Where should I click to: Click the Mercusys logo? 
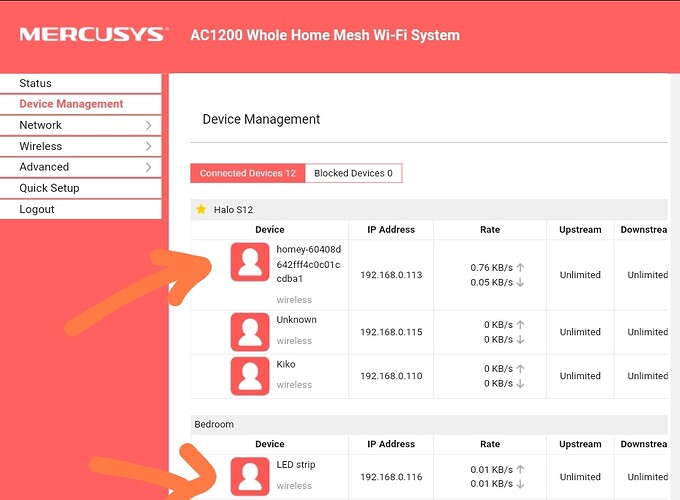coord(94,34)
